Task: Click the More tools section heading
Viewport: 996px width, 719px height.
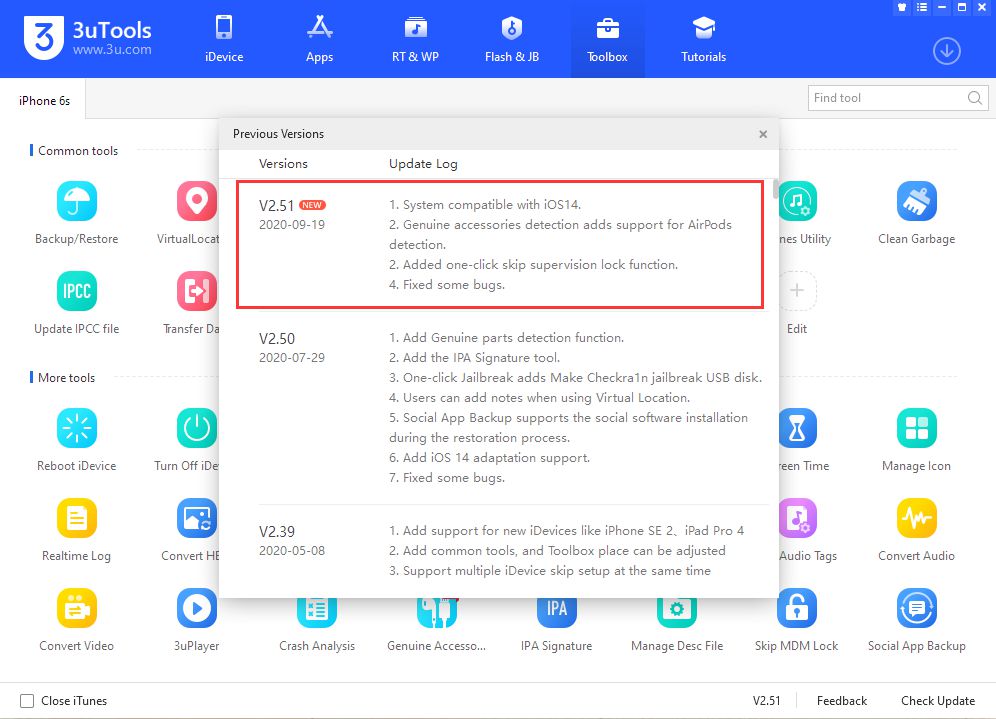Action: pyautogui.click(x=67, y=377)
